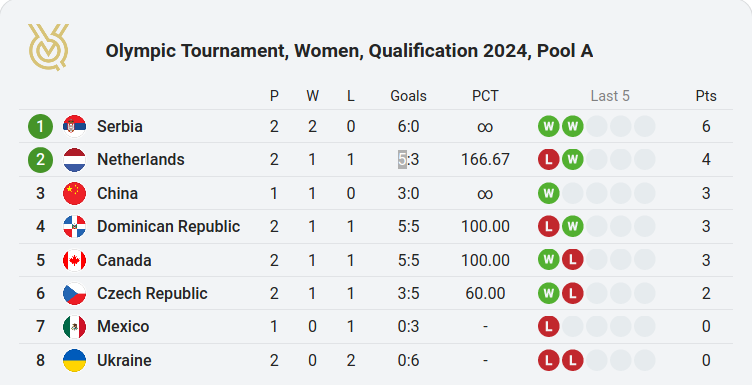Image resolution: width=754 pixels, height=385 pixels.
Task: Select the Last 5 column header
Action: (610, 96)
